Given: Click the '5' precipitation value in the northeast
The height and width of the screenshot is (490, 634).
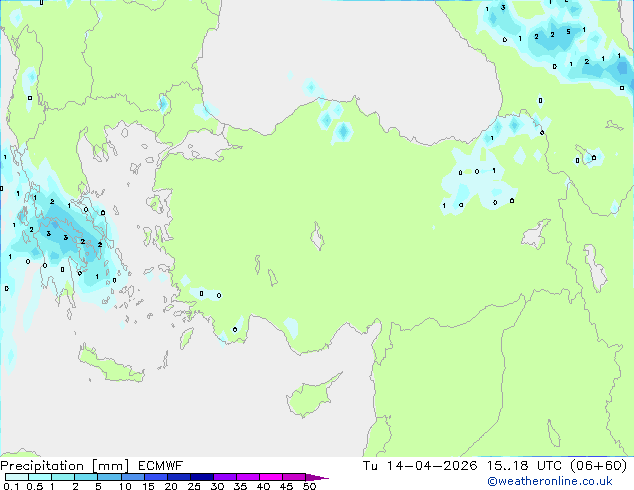Looking at the screenshot, I should (568, 32).
